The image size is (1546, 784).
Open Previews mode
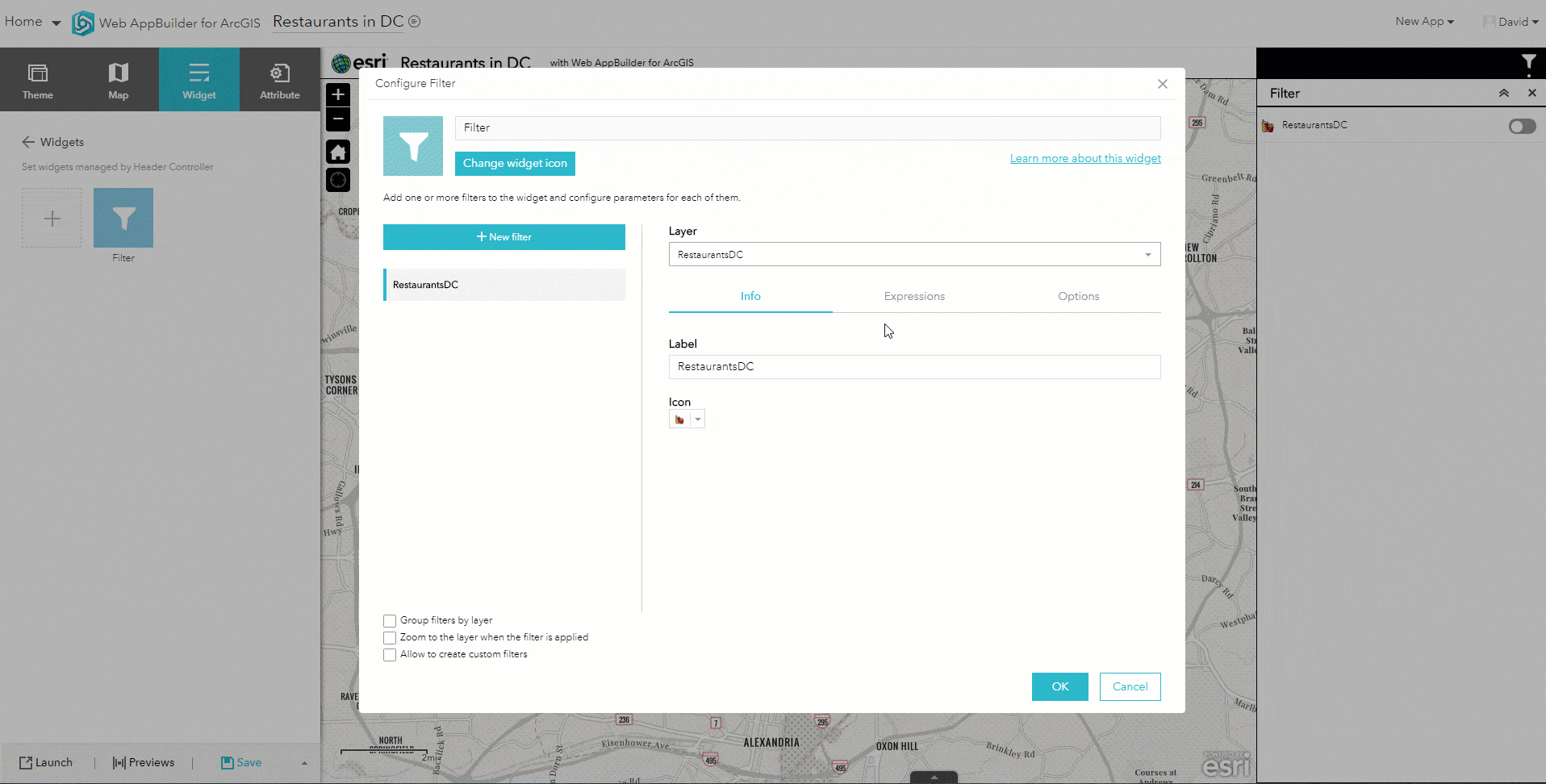coord(144,763)
